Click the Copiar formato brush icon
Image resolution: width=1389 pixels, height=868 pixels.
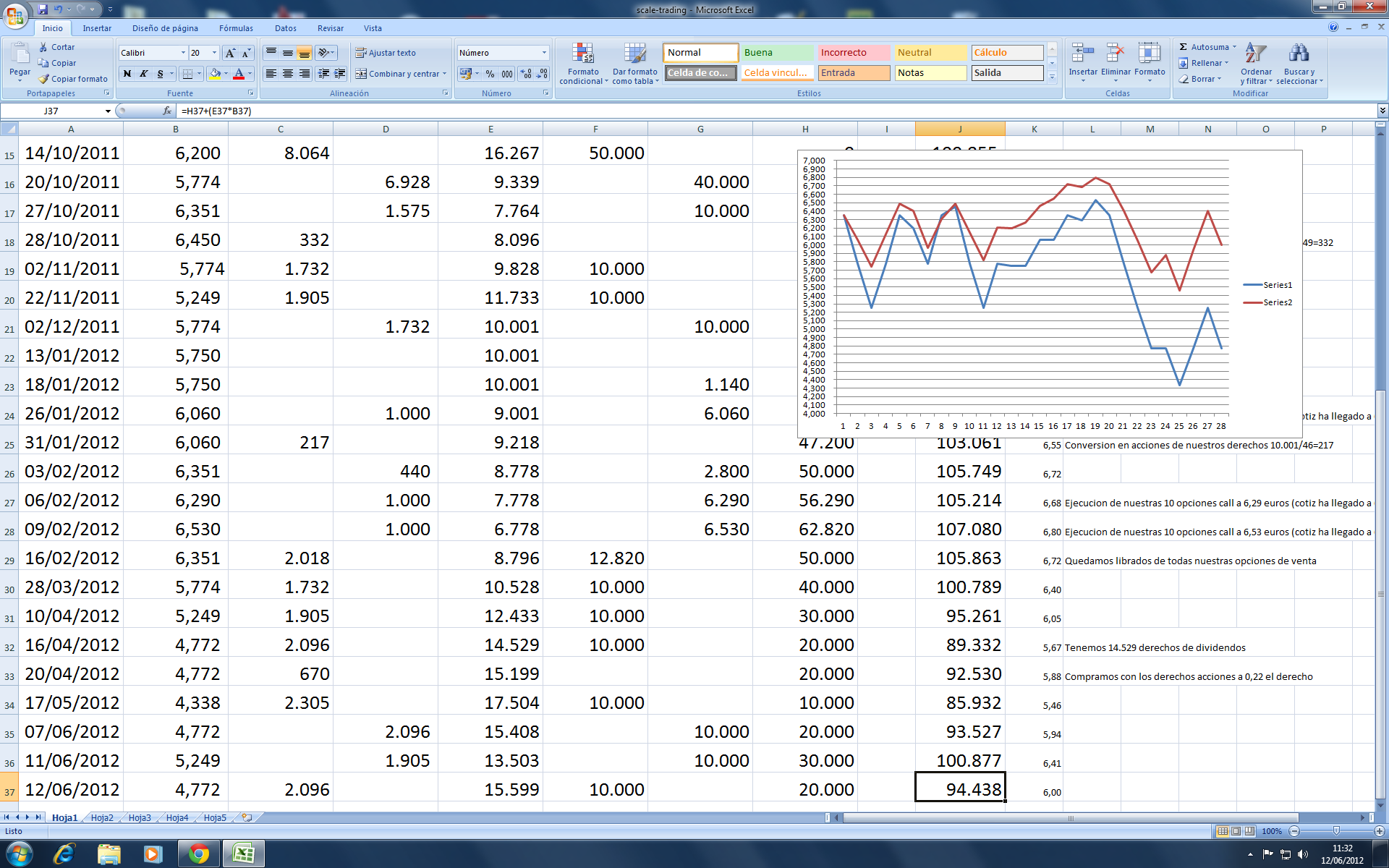[x=44, y=79]
